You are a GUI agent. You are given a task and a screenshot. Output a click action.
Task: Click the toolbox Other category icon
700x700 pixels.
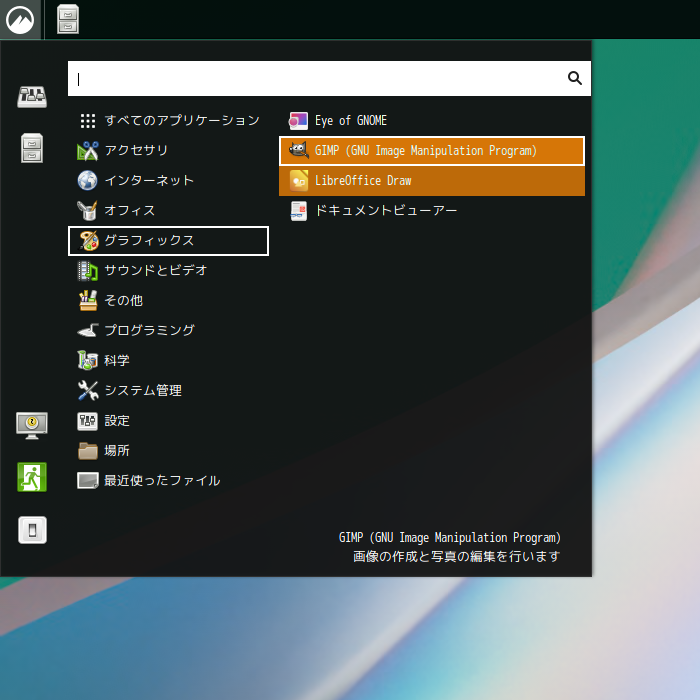point(88,300)
